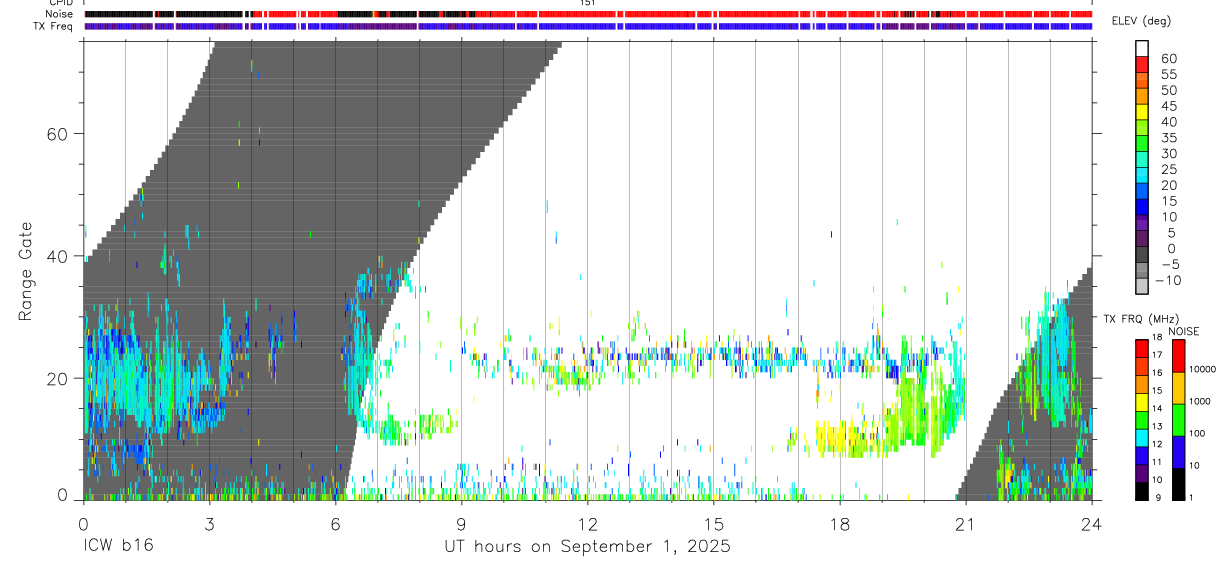The image size is (1228, 567).
Task: Click the ELEV (deg) legend title
Action: click(x=1140, y=22)
